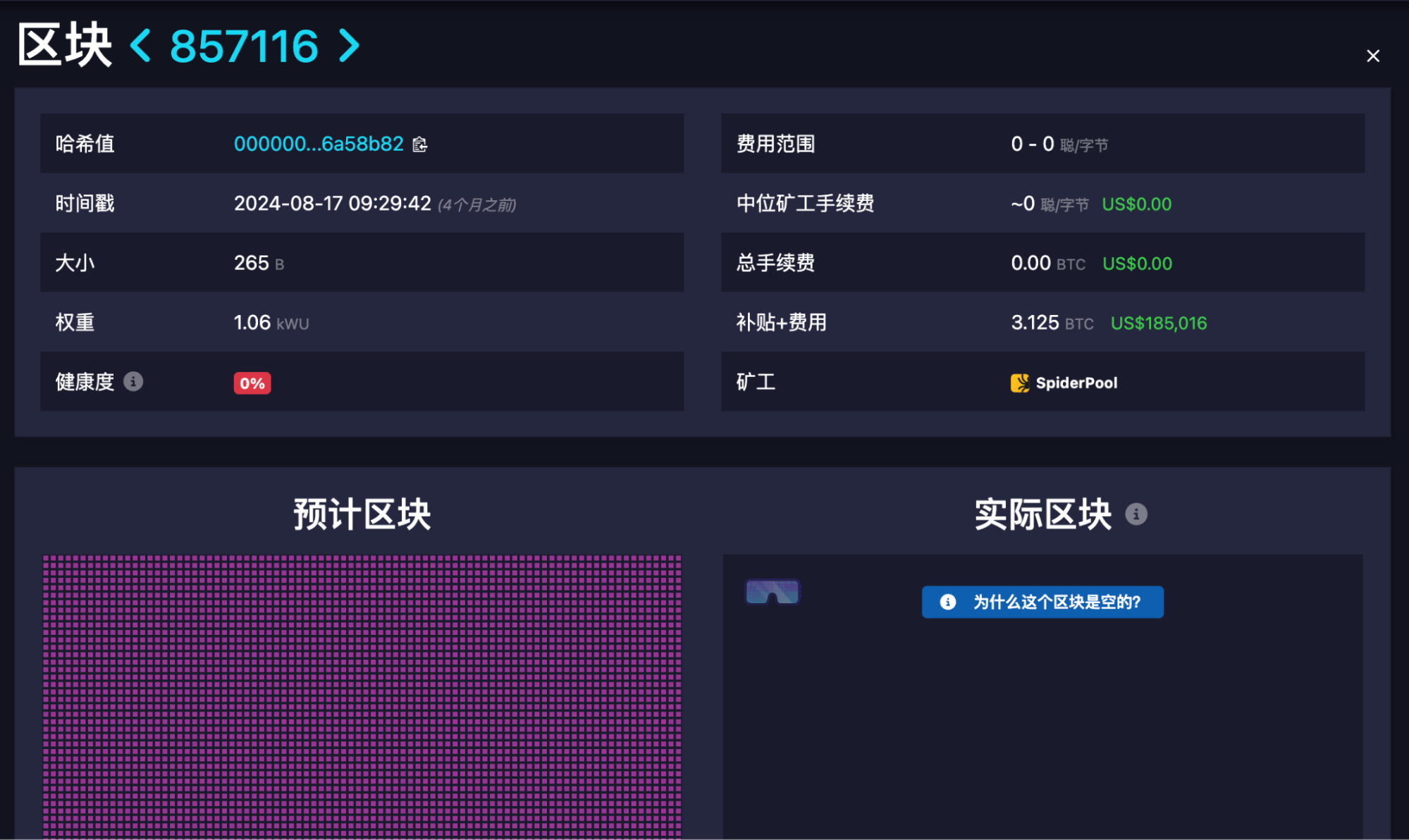Click the info icon next to 实际区块
The image size is (1409, 840).
(x=1136, y=514)
